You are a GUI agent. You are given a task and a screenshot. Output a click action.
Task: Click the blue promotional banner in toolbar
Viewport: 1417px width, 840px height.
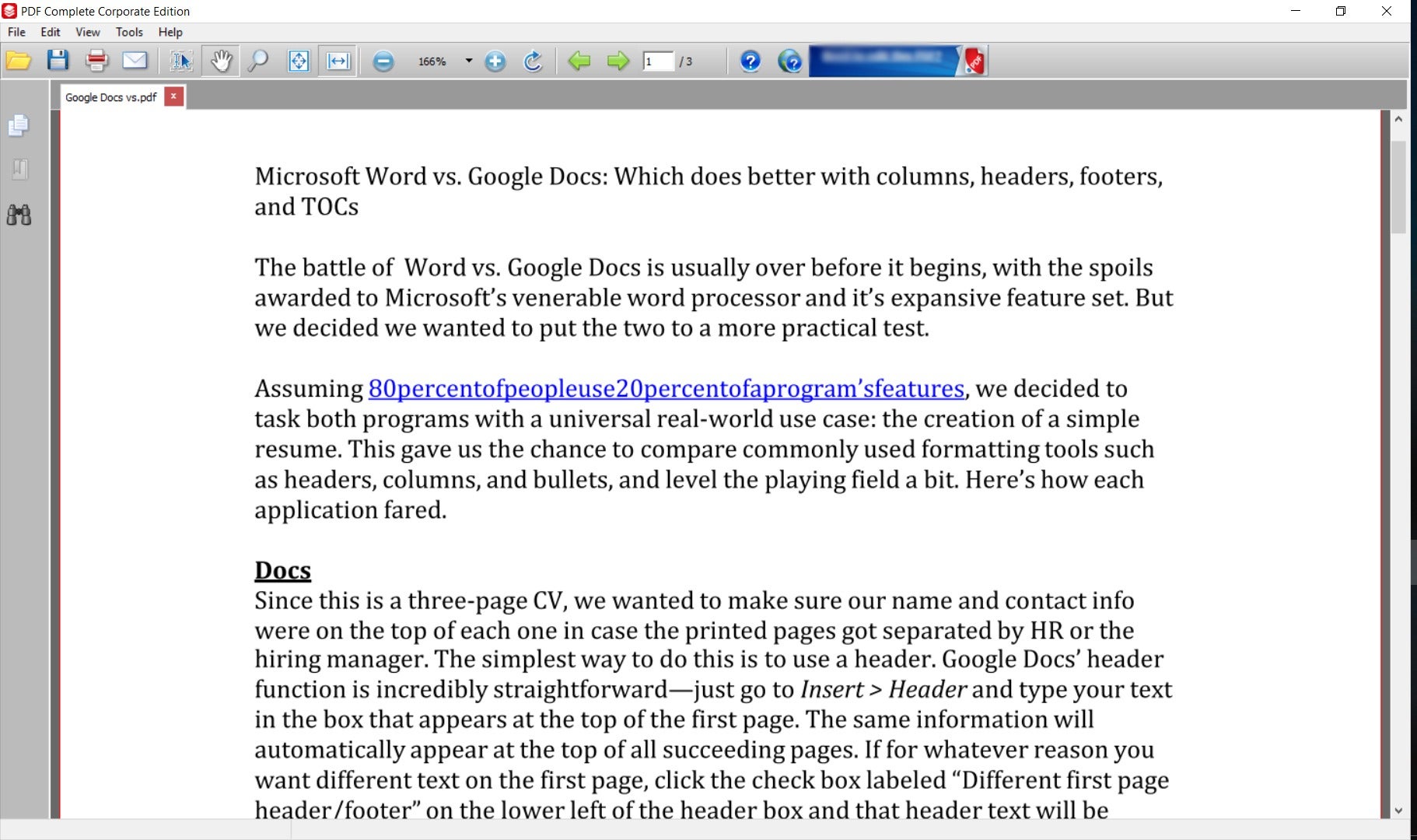[x=898, y=61]
